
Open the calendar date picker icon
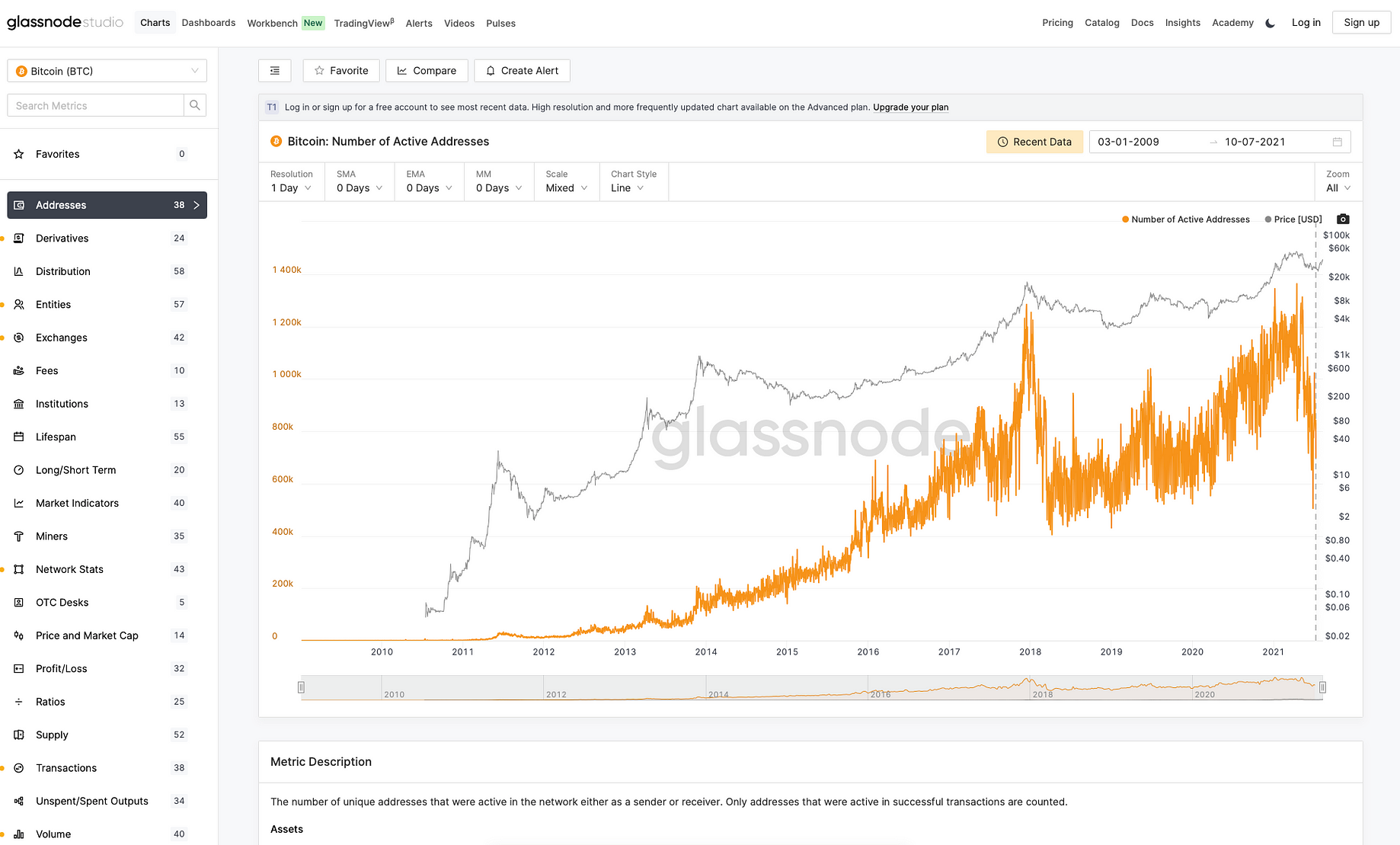tap(1337, 142)
